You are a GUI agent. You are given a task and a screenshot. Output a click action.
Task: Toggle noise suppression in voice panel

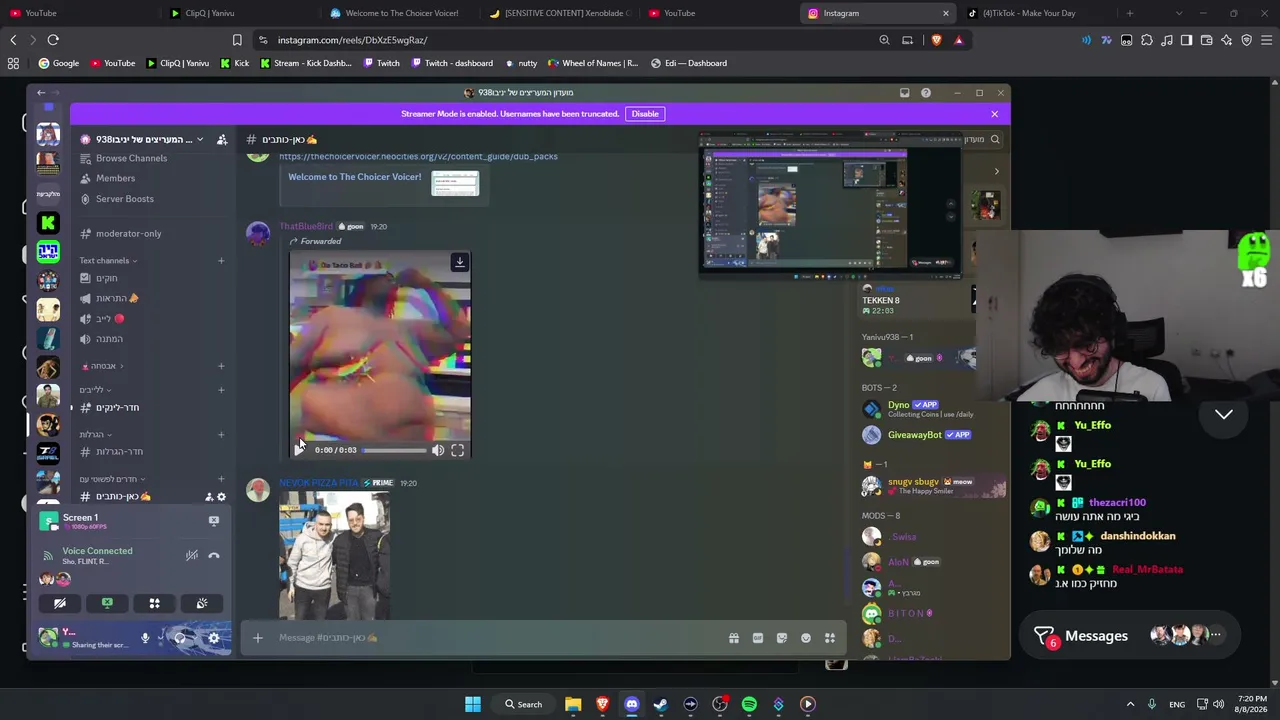(x=192, y=555)
